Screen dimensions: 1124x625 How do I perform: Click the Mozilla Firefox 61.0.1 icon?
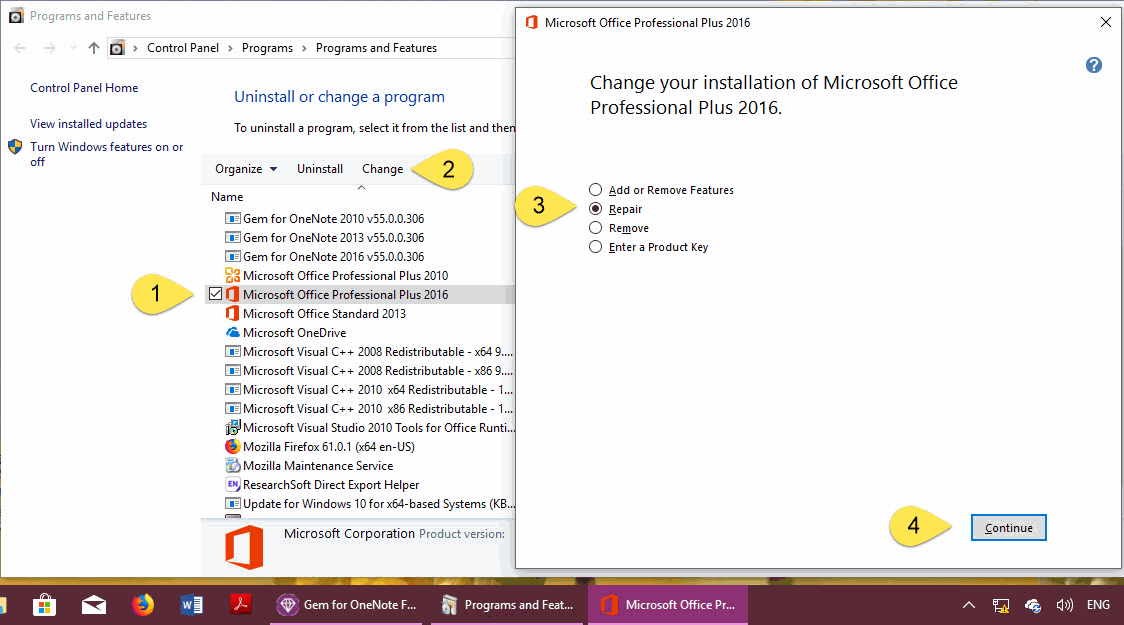coord(232,447)
